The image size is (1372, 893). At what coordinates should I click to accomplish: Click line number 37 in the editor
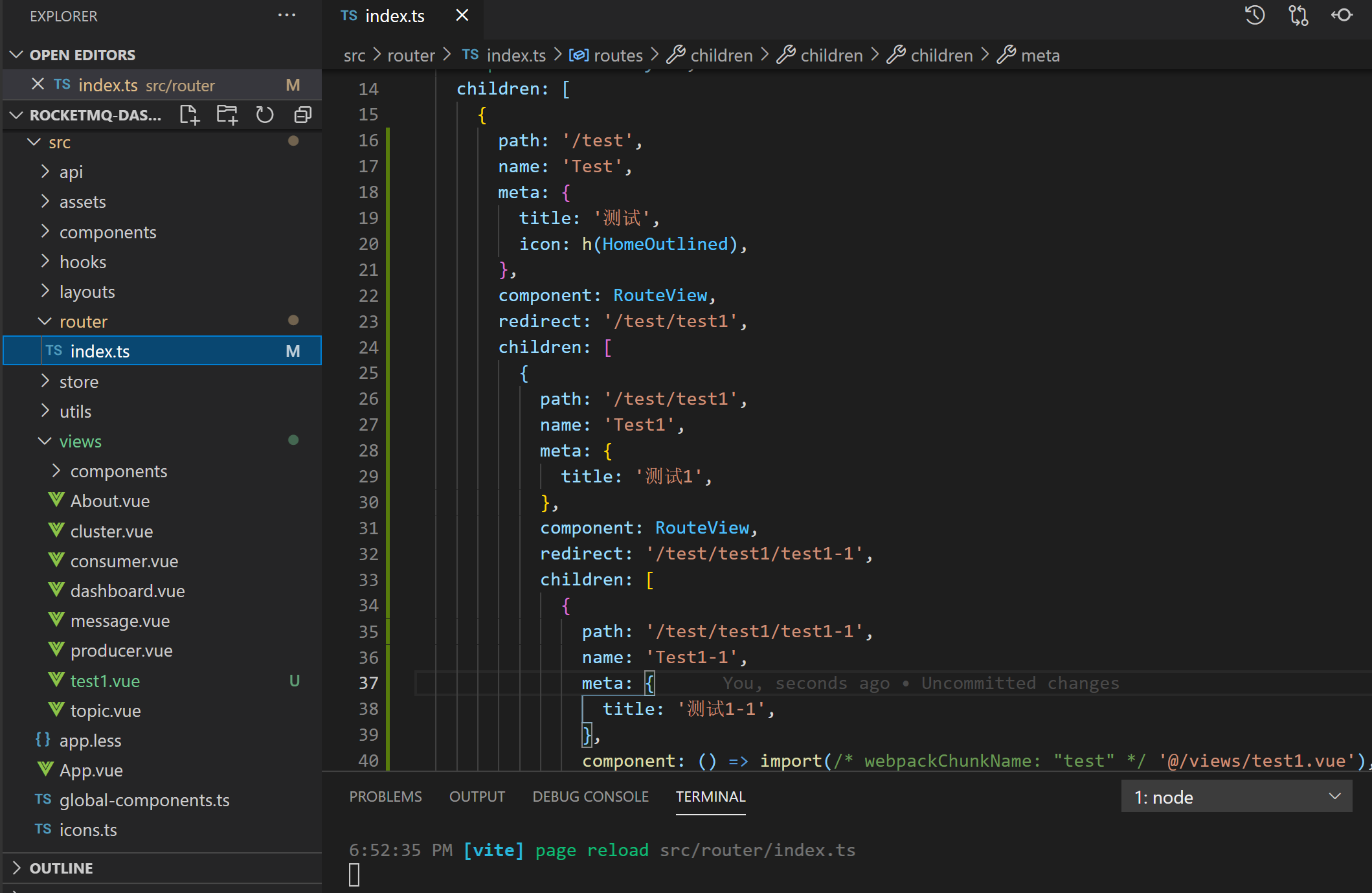pos(368,683)
